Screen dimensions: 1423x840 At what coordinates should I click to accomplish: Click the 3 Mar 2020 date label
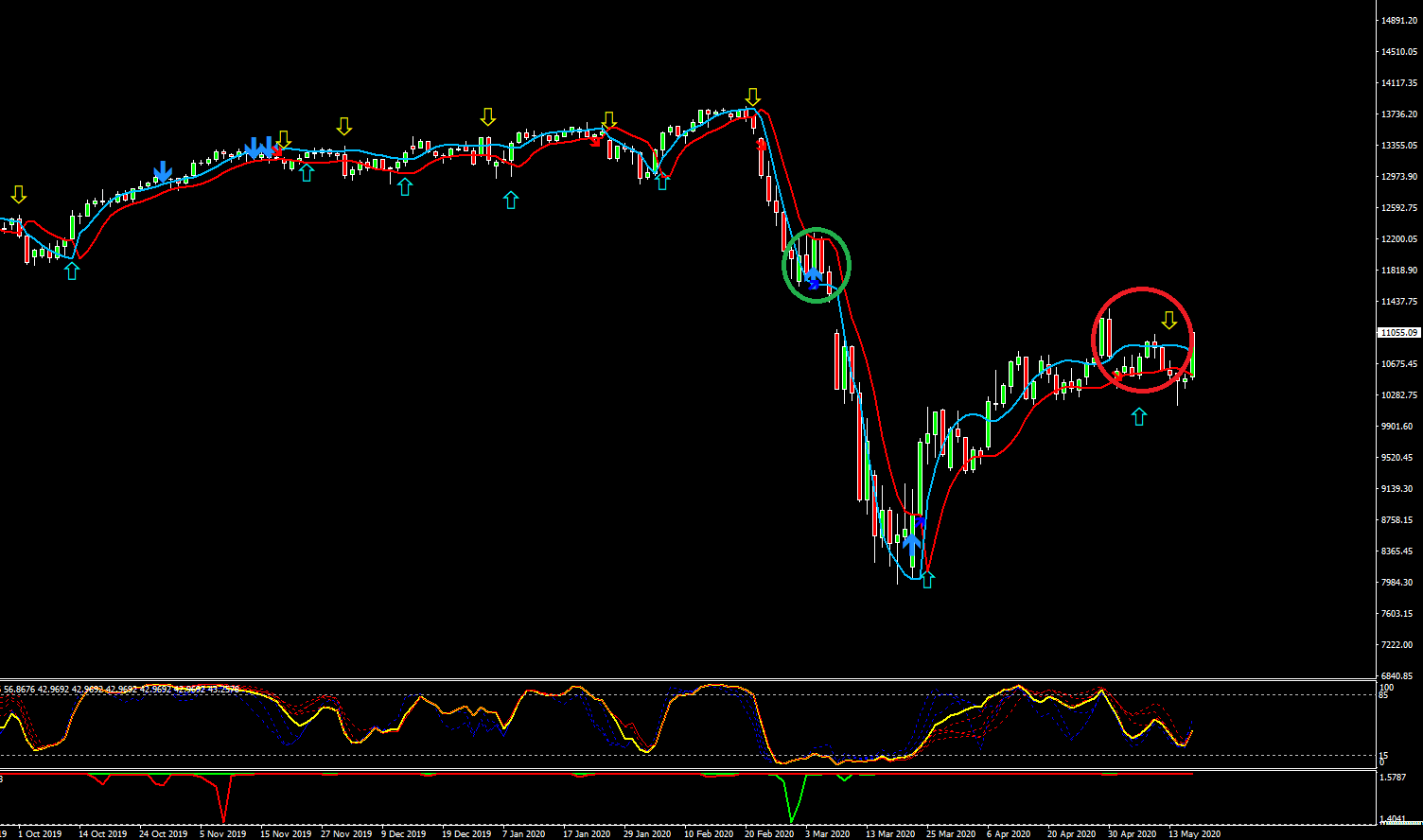pyautogui.click(x=828, y=834)
